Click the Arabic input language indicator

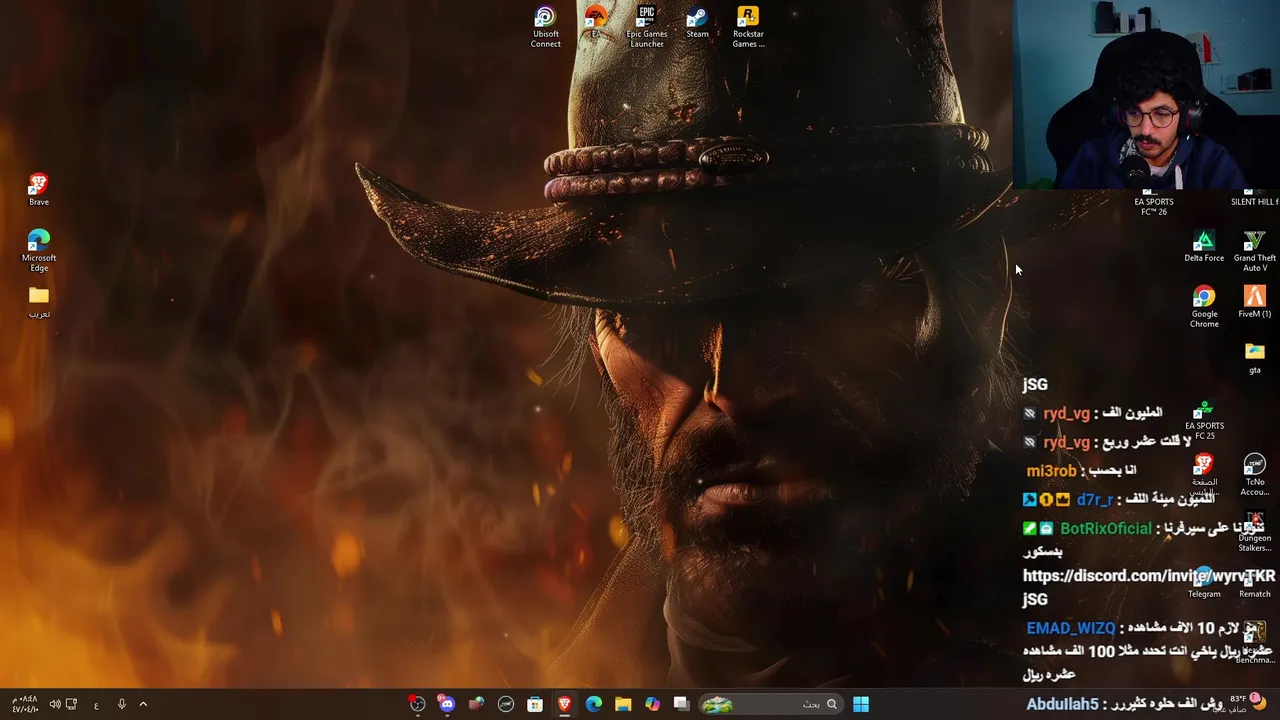96,704
